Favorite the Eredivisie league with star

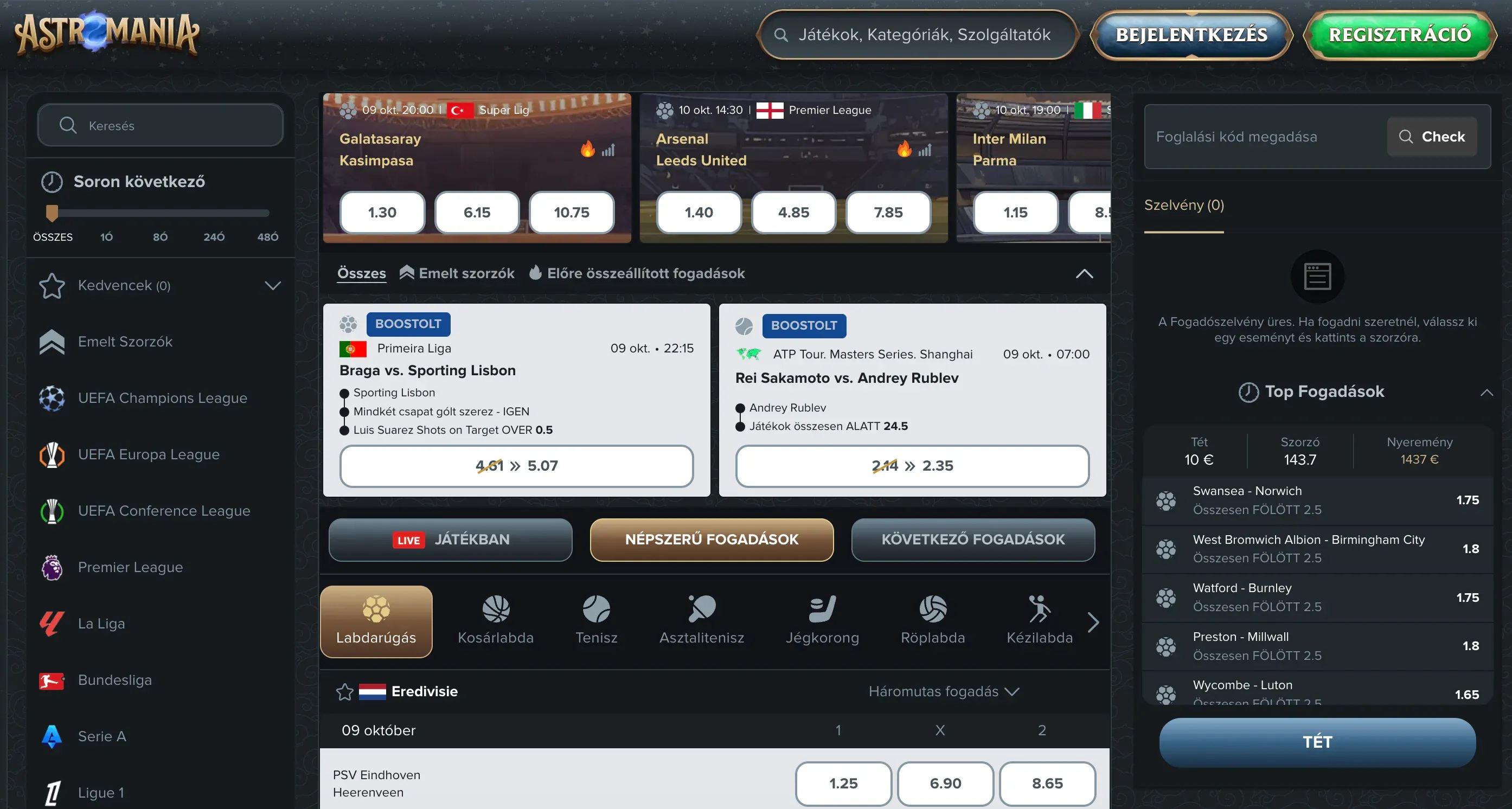pyautogui.click(x=344, y=692)
